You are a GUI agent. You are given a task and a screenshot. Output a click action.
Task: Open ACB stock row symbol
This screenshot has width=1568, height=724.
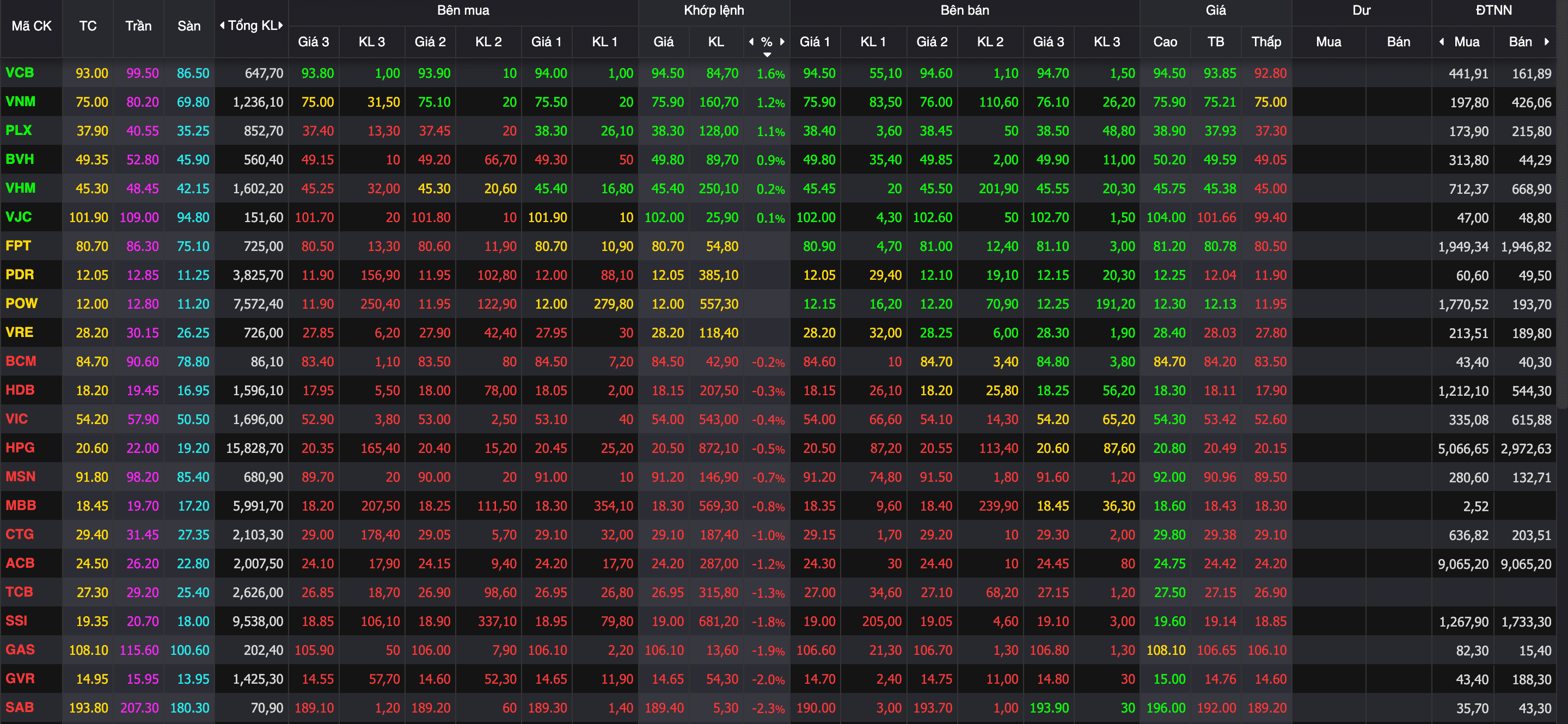[x=20, y=563]
